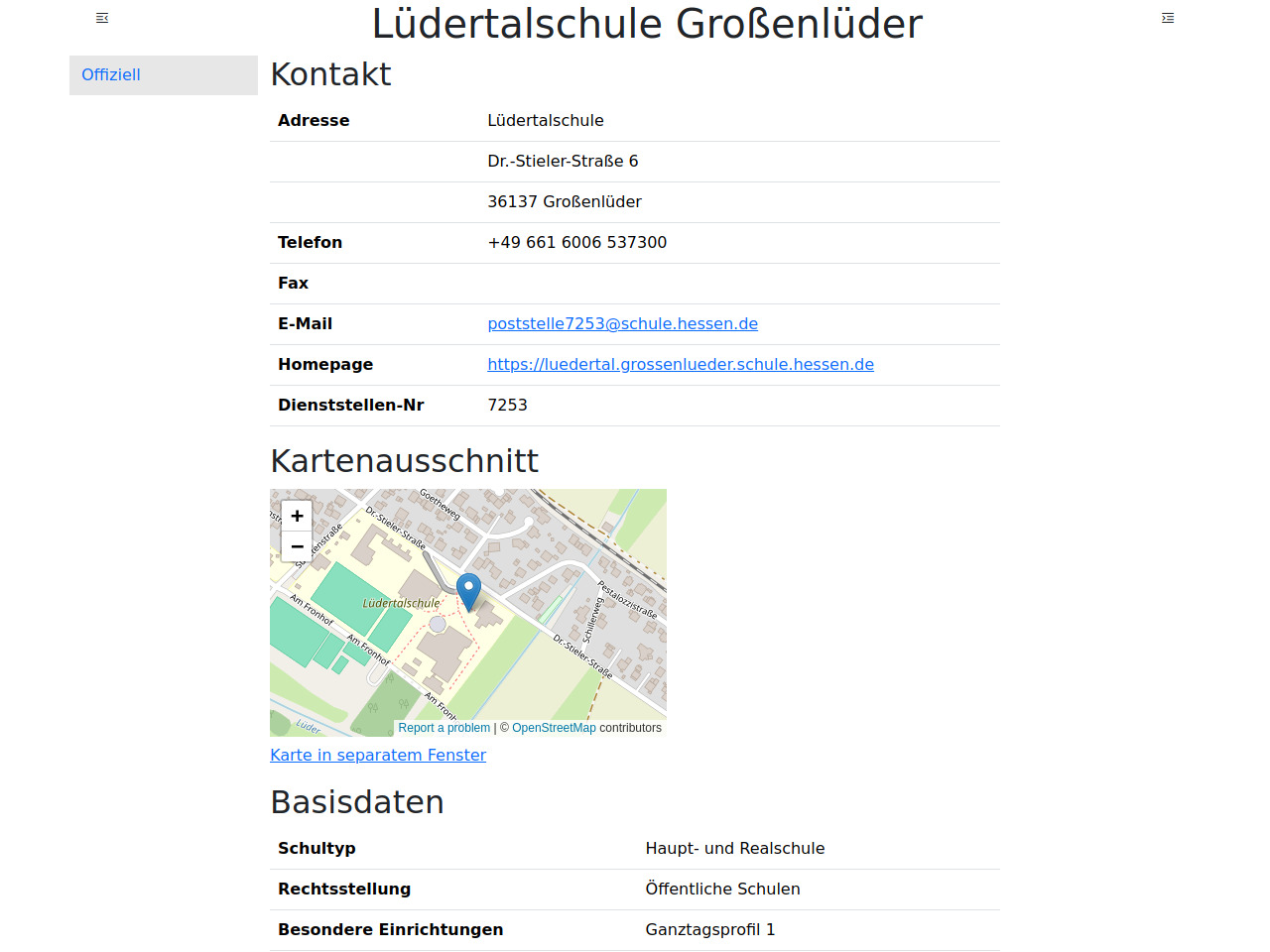Screen dimensions: 1270x952
Task: Click the phone number +49 661 6006 537300
Action: [576, 243]
